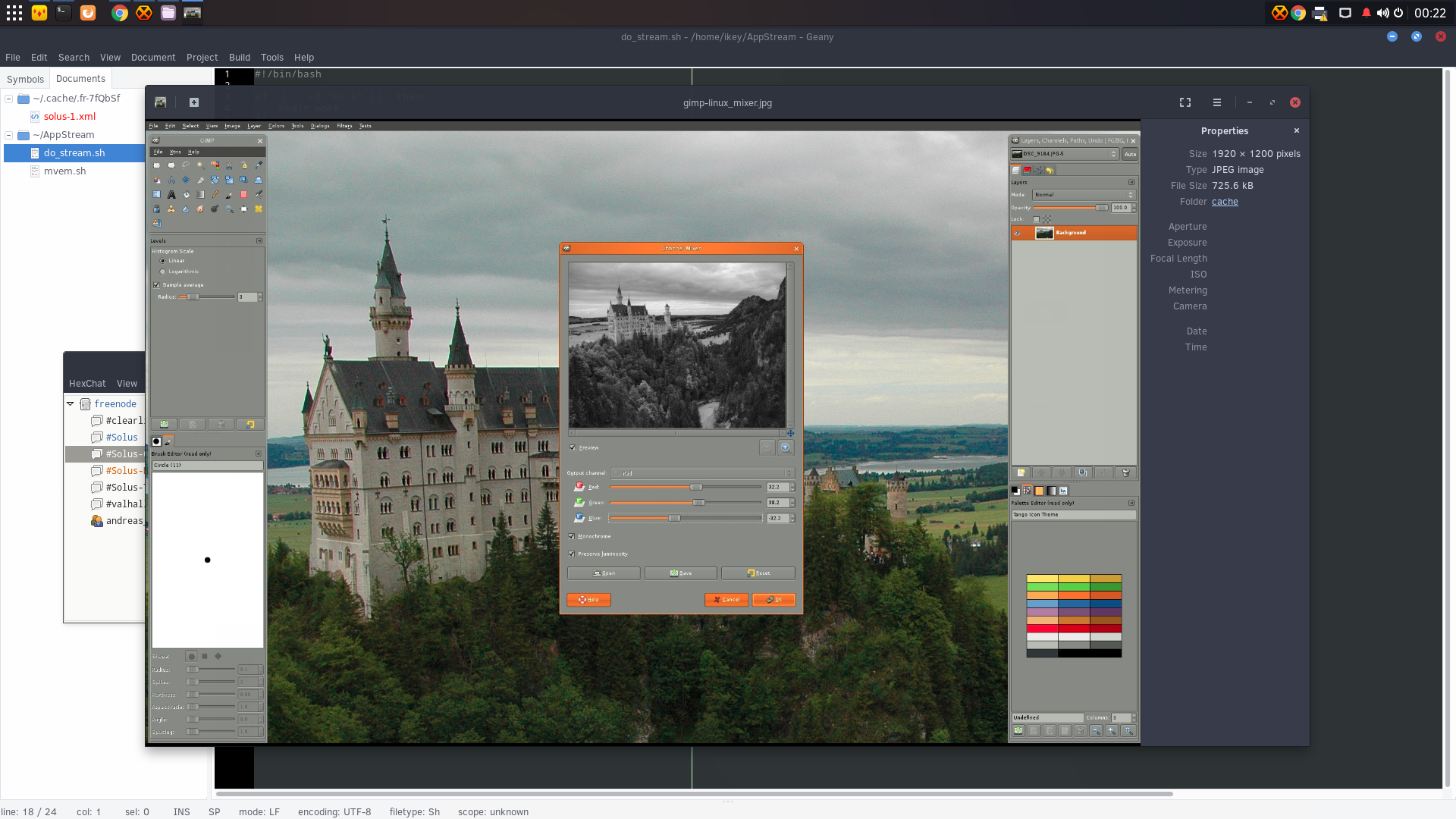Open the terminal from the top panel
Image resolution: width=1456 pixels, height=819 pixels.
(64, 13)
